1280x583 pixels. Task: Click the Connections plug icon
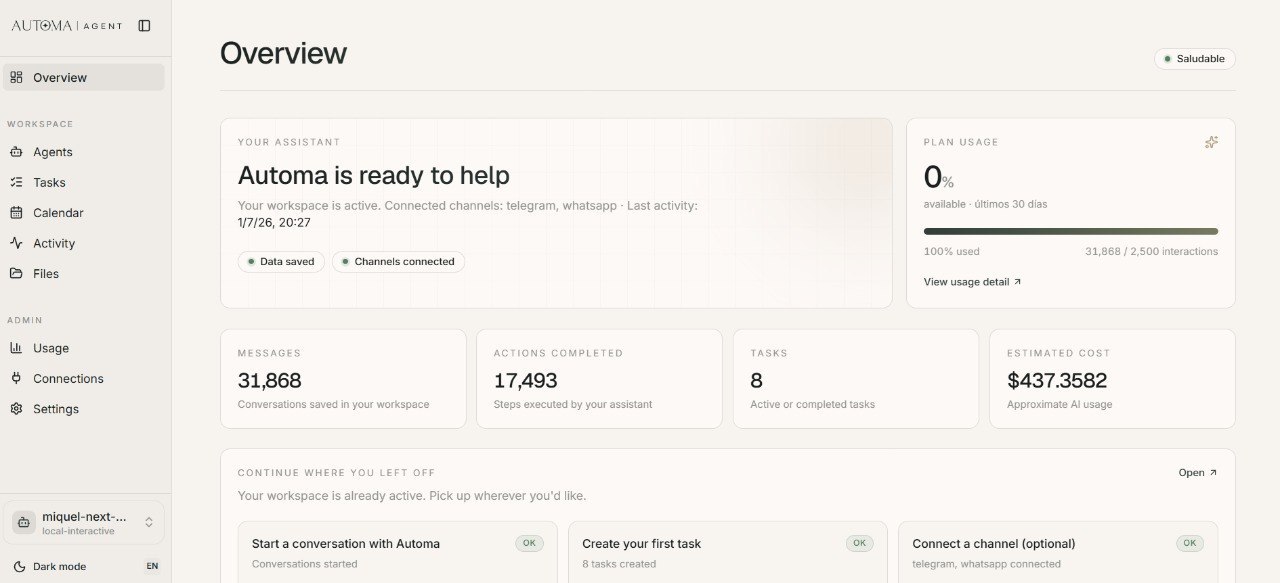(16, 378)
